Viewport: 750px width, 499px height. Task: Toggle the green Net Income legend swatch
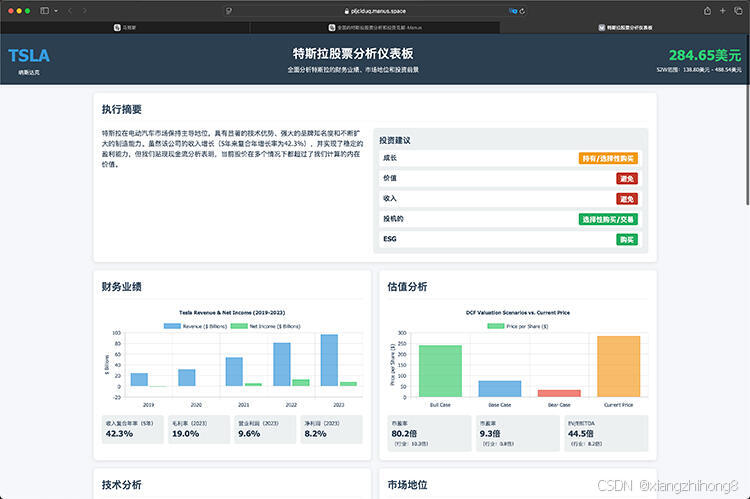coord(239,326)
